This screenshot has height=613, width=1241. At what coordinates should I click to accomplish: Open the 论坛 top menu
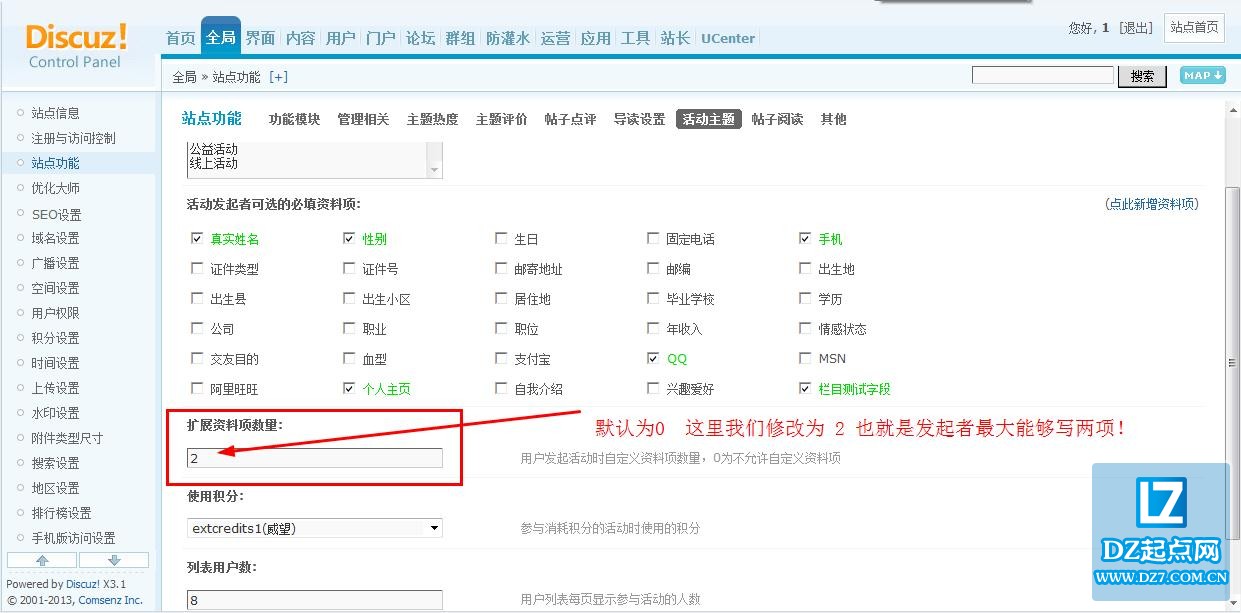point(420,38)
